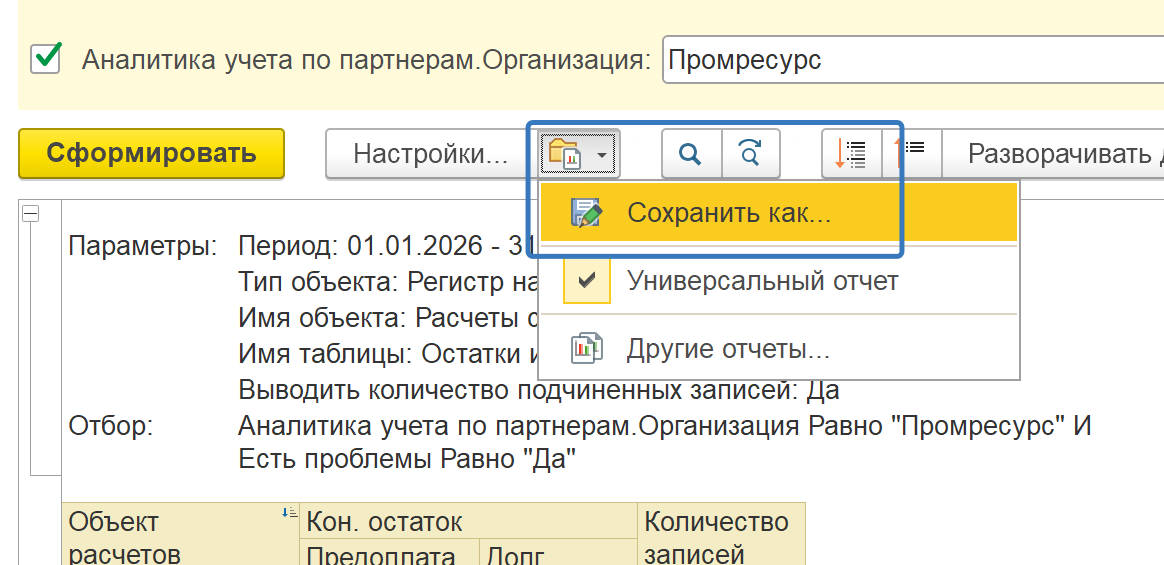Click the Другие отчеты chart icon
1164x565 pixels.
pyautogui.click(x=586, y=349)
